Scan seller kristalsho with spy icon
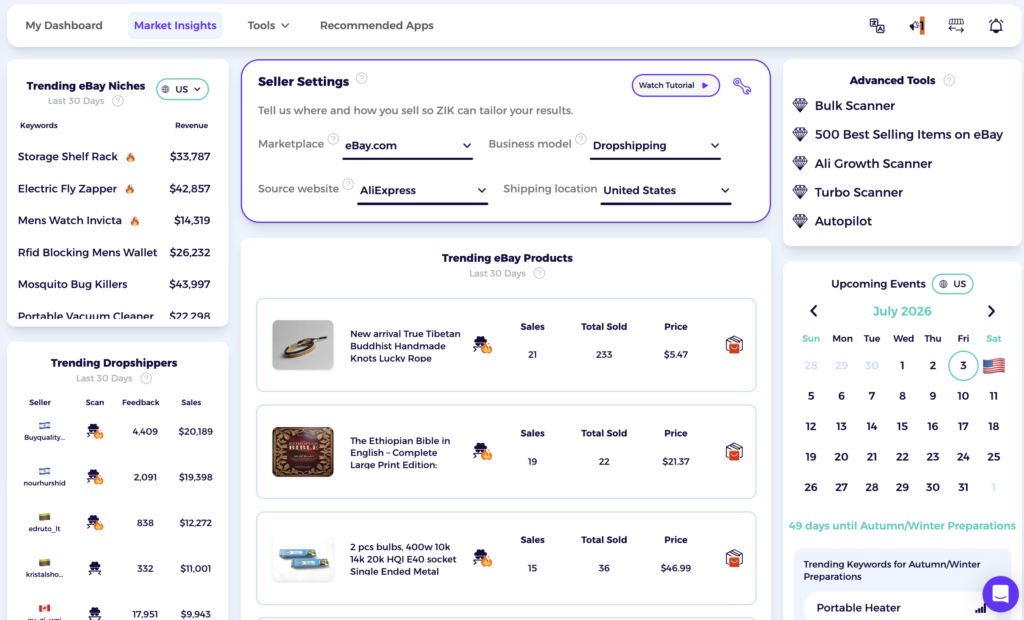This screenshot has width=1024, height=620. pyautogui.click(x=95, y=568)
